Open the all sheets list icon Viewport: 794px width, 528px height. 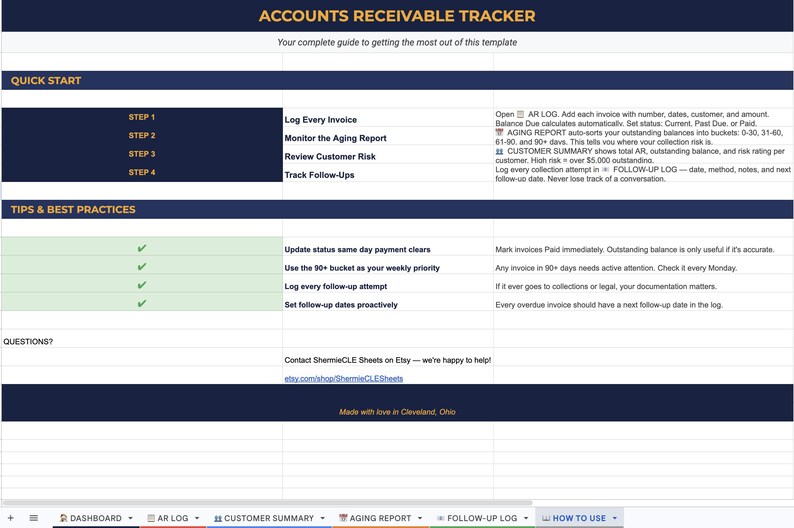[33, 518]
